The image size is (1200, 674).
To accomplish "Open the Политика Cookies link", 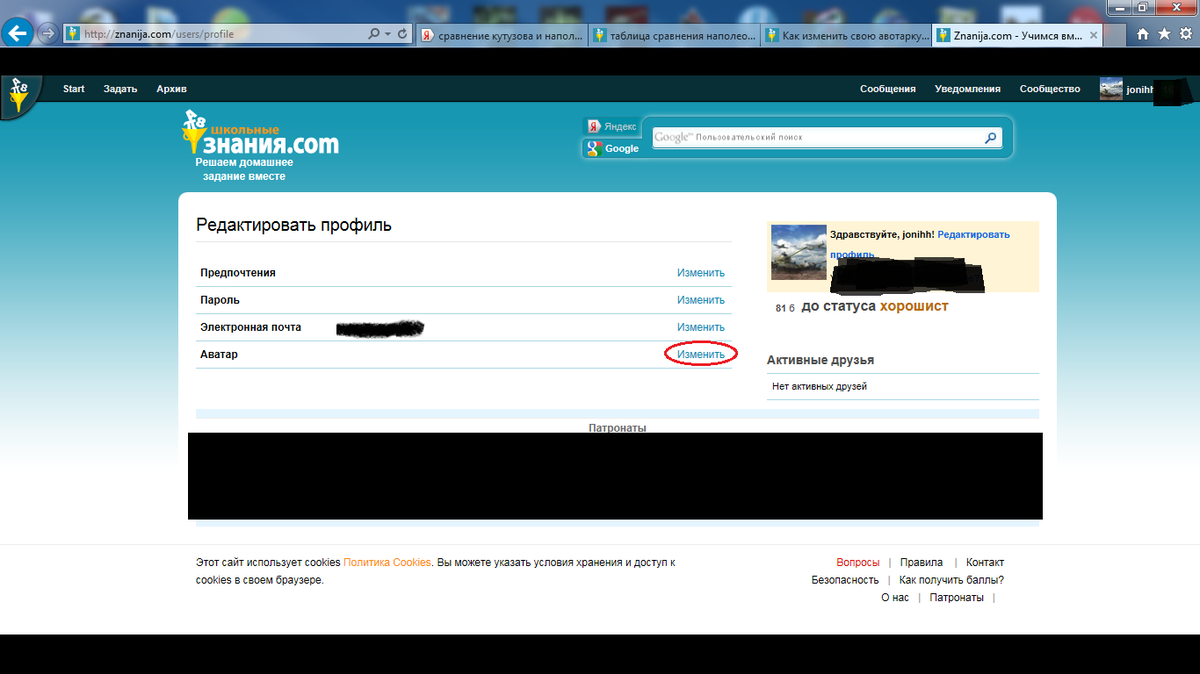I will click(x=387, y=562).
